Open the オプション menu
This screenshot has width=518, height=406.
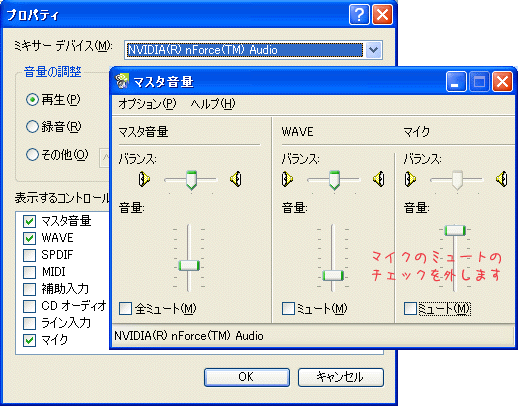[x=147, y=104]
